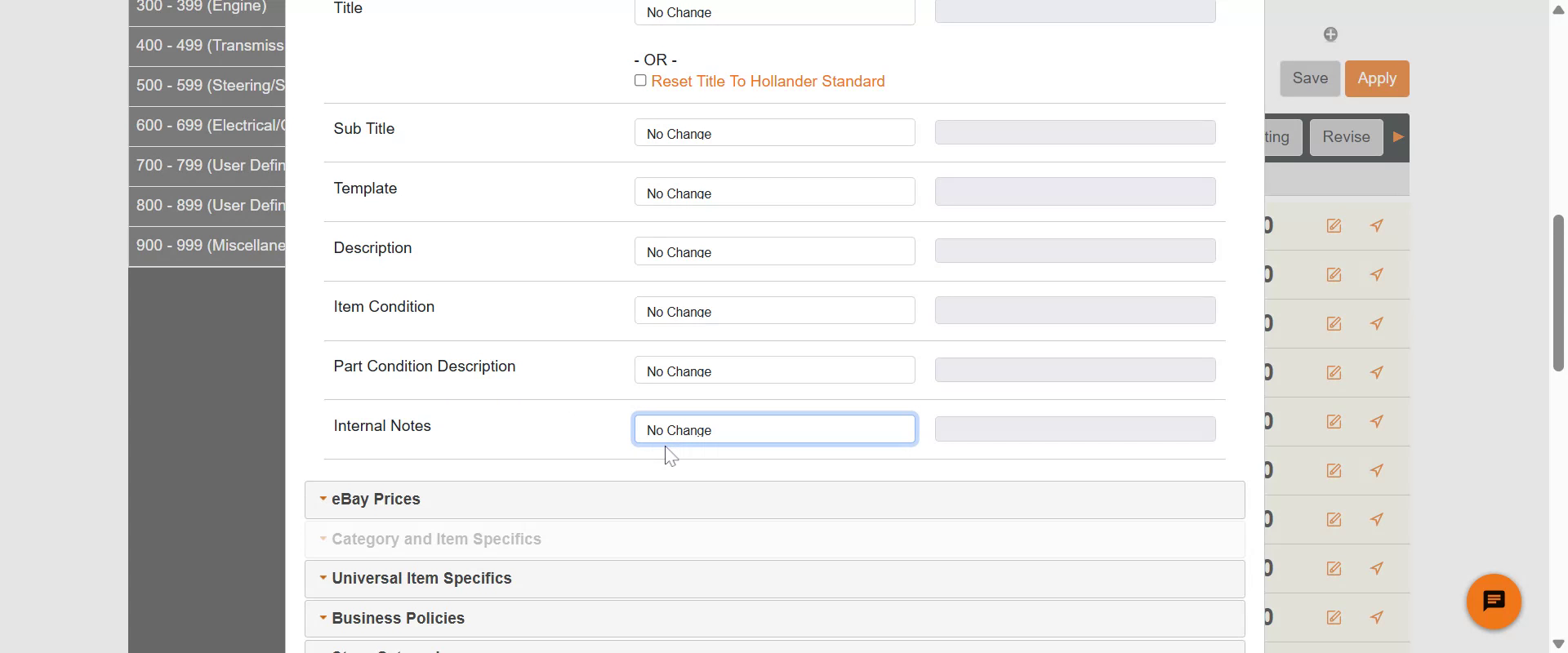Click the plus icon above the Save button
This screenshot has width=1568, height=653.
point(1330,34)
